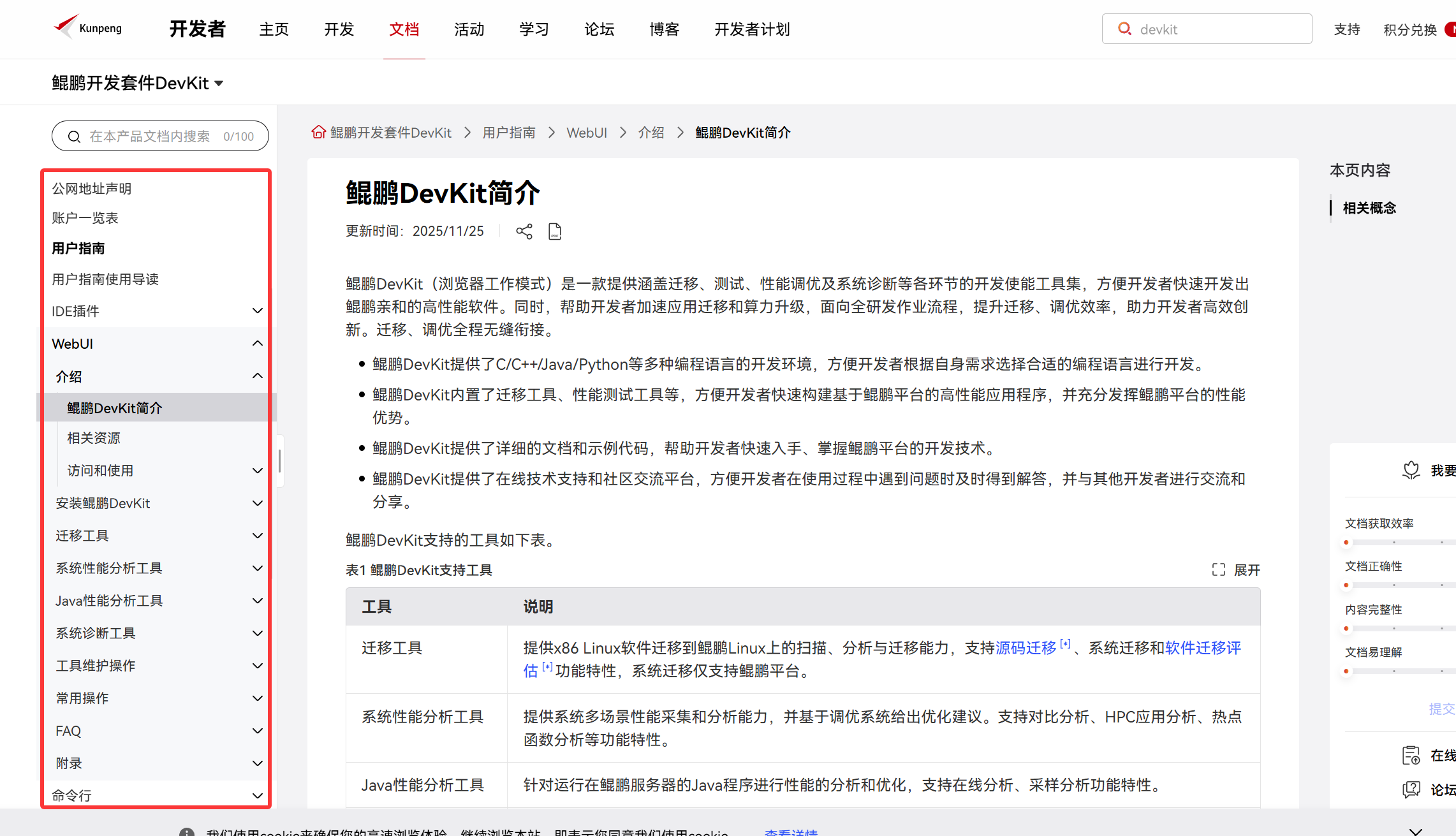The height and width of the screenshot is (836, 1456).
Task: Collapse the WebUI sidebar section
Action: pos(257,343)
